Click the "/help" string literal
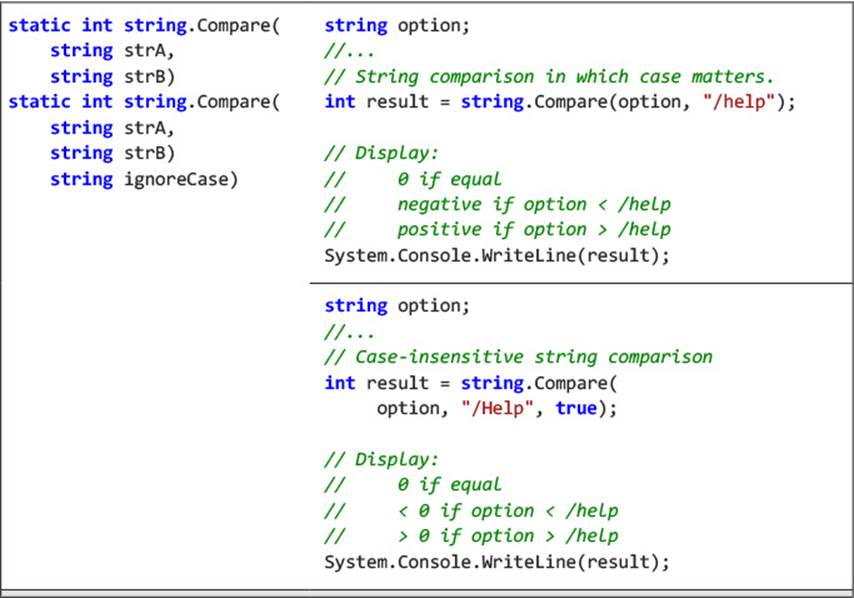 coord(739,102)
